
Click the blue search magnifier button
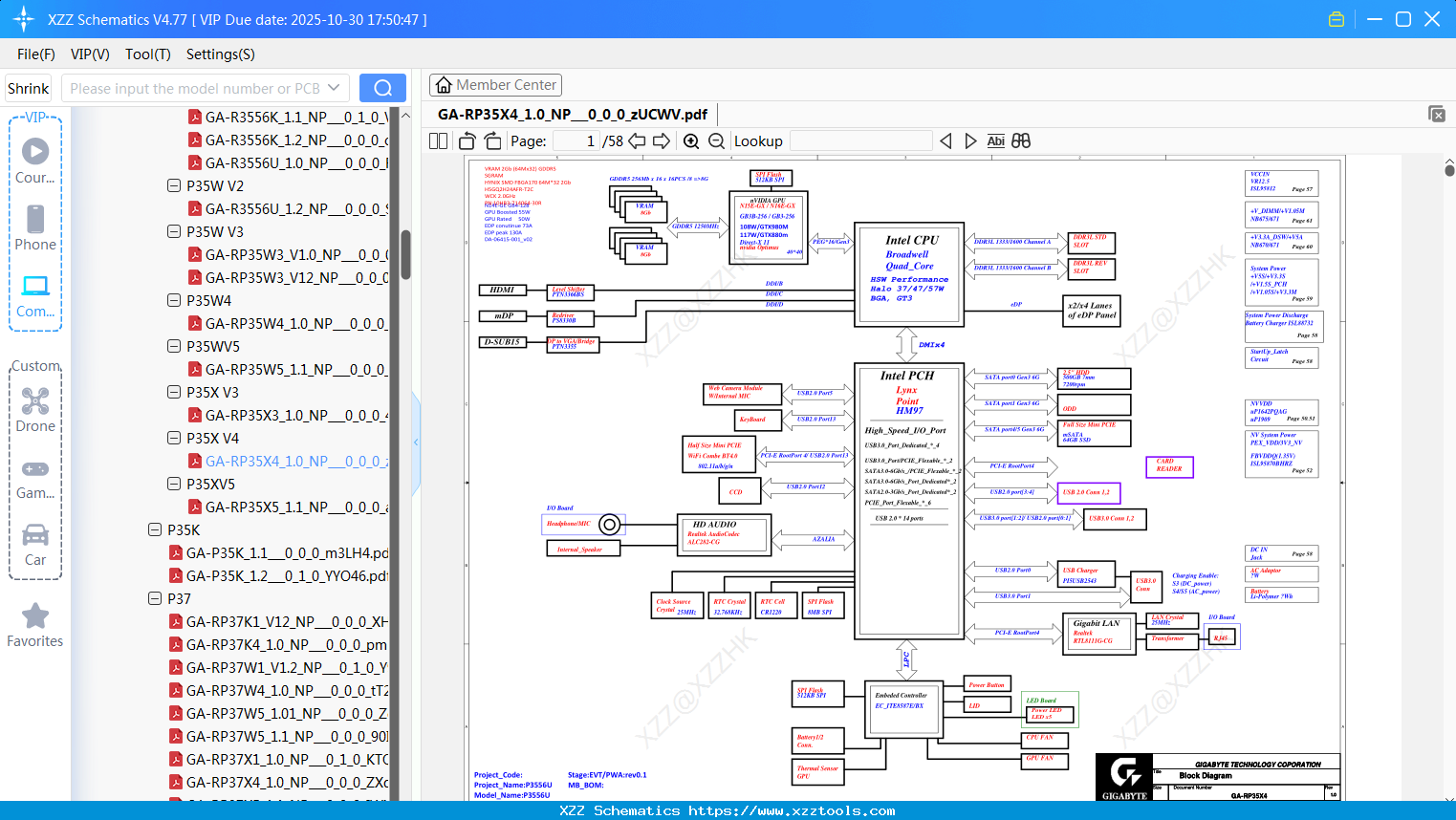click(x=382, y=88)
